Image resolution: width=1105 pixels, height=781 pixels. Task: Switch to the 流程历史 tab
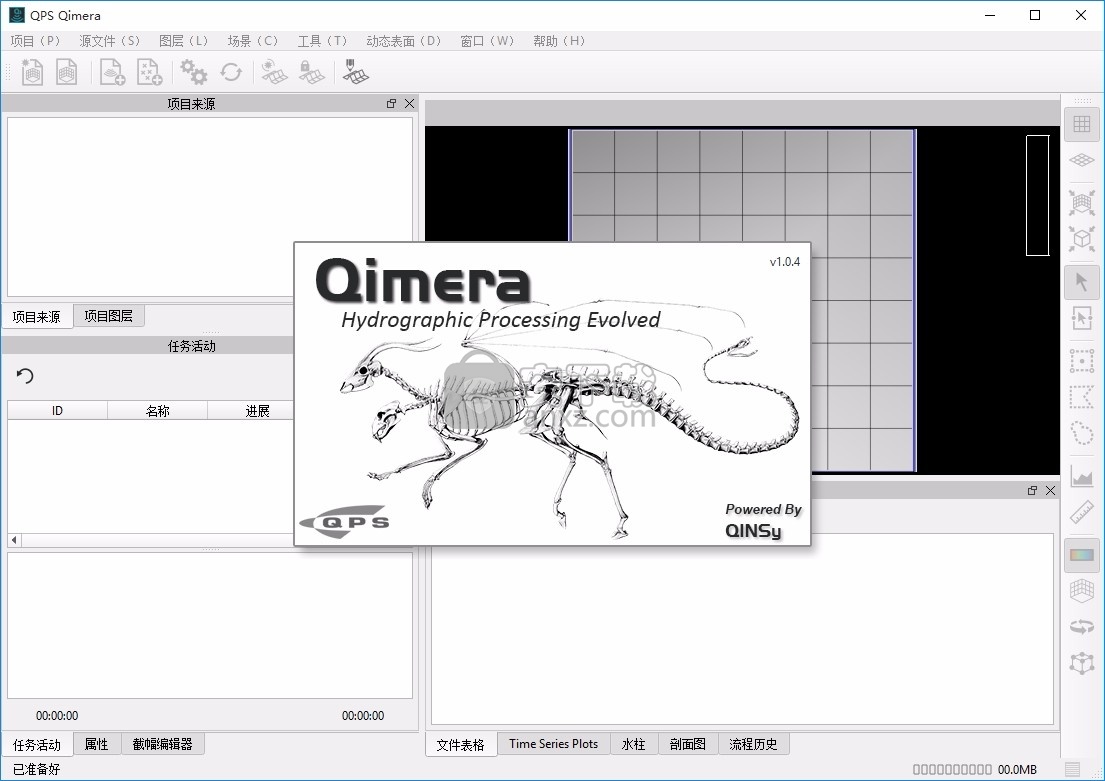(753, 744)
